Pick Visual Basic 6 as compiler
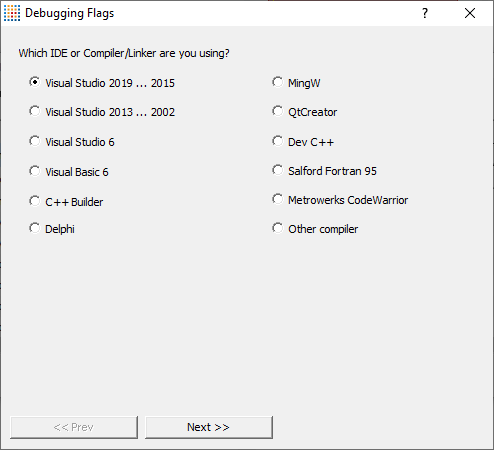 tap(69, 172)
